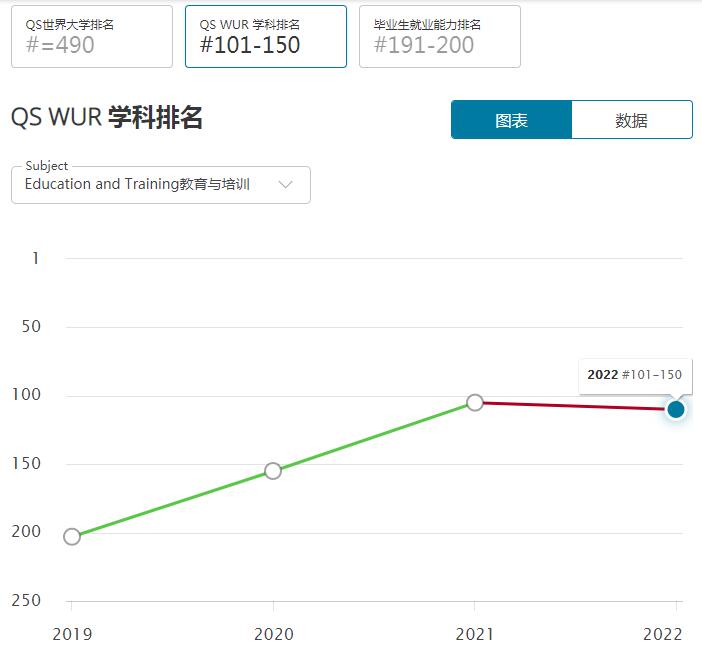
Task: Click the highlighted blue 2022 data point
Action: pos(676,409)
